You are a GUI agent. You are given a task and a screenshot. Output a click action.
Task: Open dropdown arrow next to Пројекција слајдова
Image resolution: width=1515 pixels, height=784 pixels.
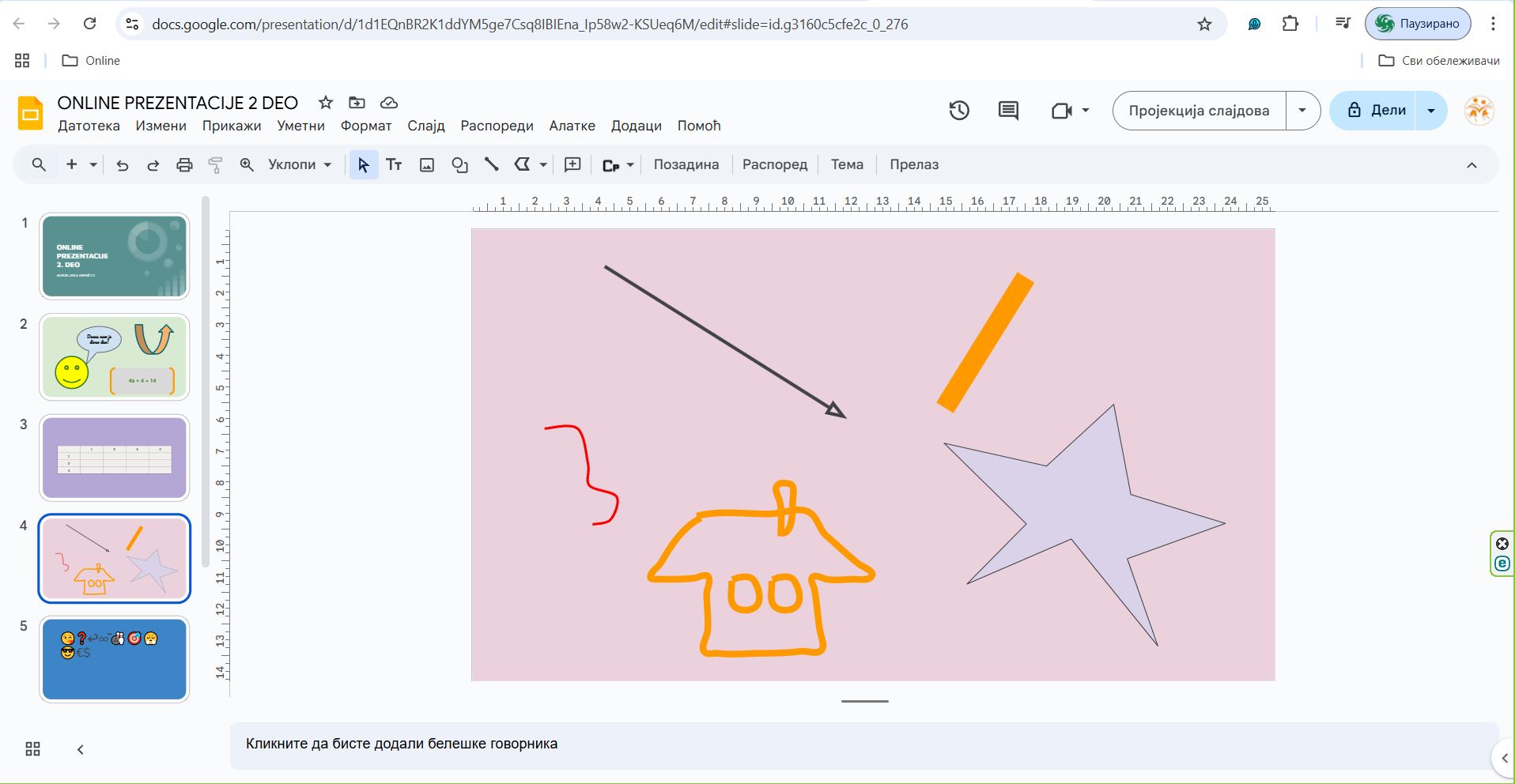(x=1302, y=111)
